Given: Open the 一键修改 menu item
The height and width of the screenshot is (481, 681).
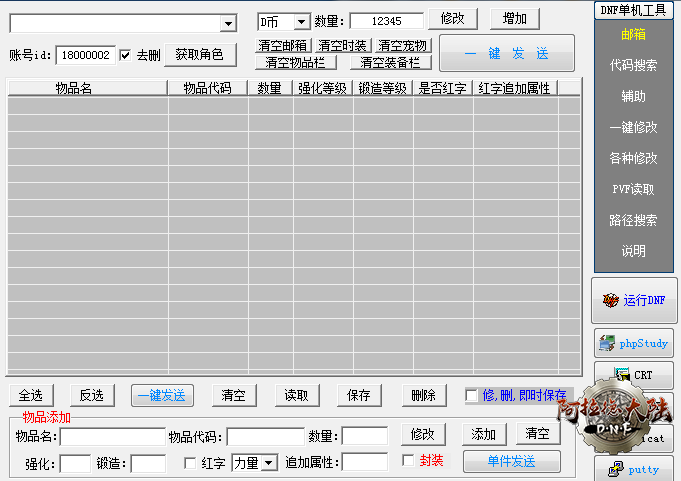Looking at the screenshot, I should click(x=633, y=128).
